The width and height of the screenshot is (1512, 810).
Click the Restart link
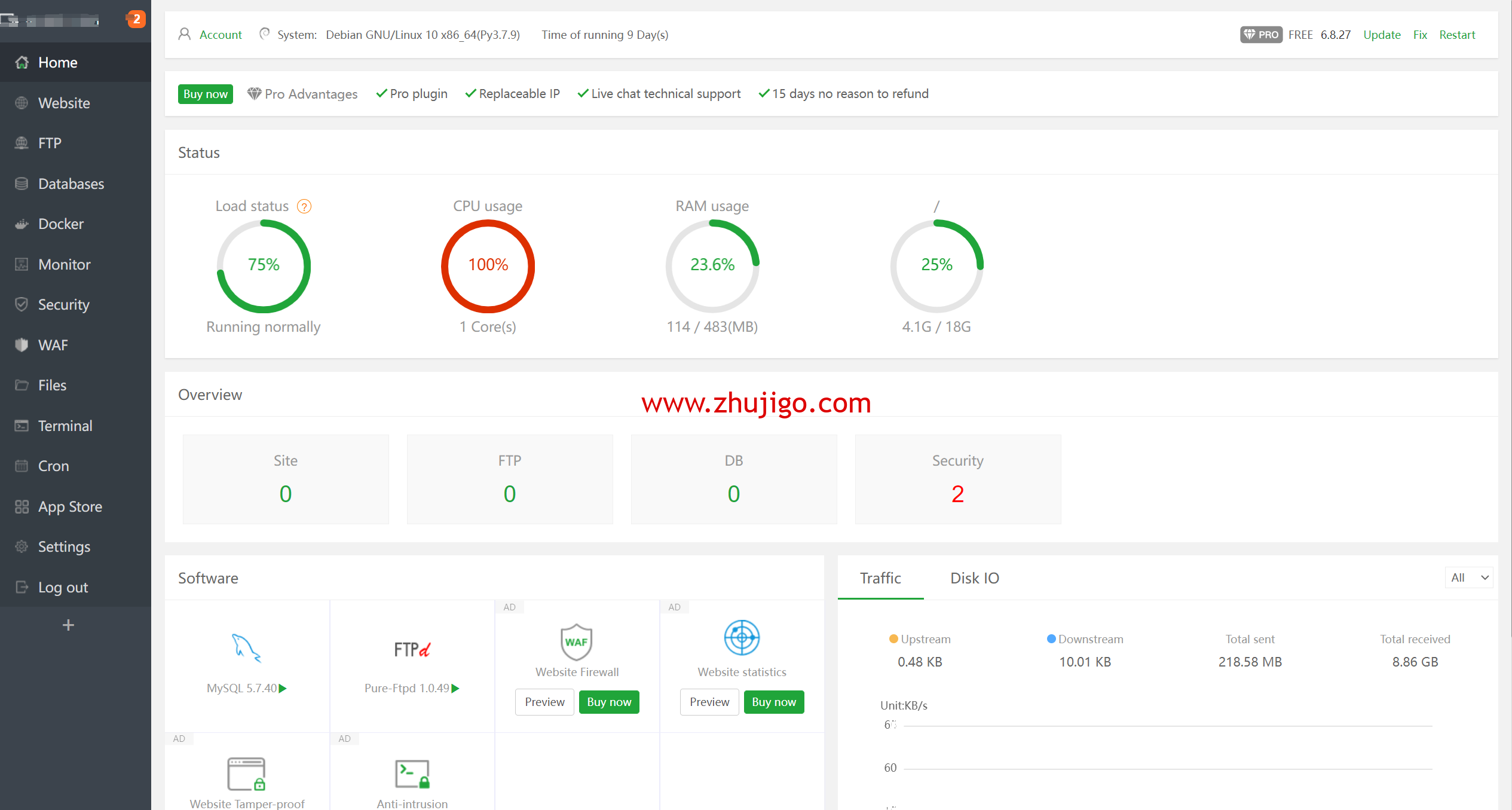pos(1457,35)
